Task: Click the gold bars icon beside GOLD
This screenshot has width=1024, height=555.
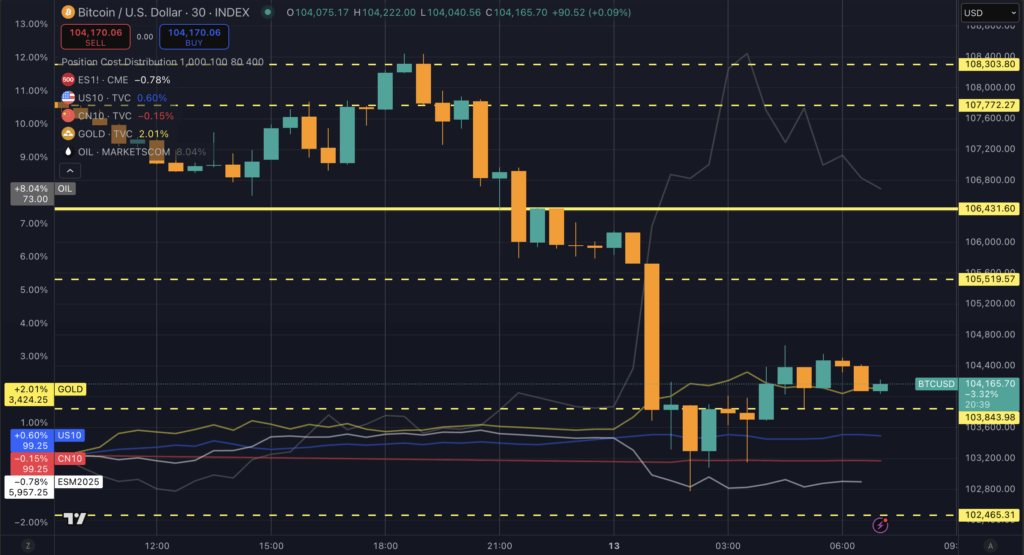Action: [x=68, y=134]
